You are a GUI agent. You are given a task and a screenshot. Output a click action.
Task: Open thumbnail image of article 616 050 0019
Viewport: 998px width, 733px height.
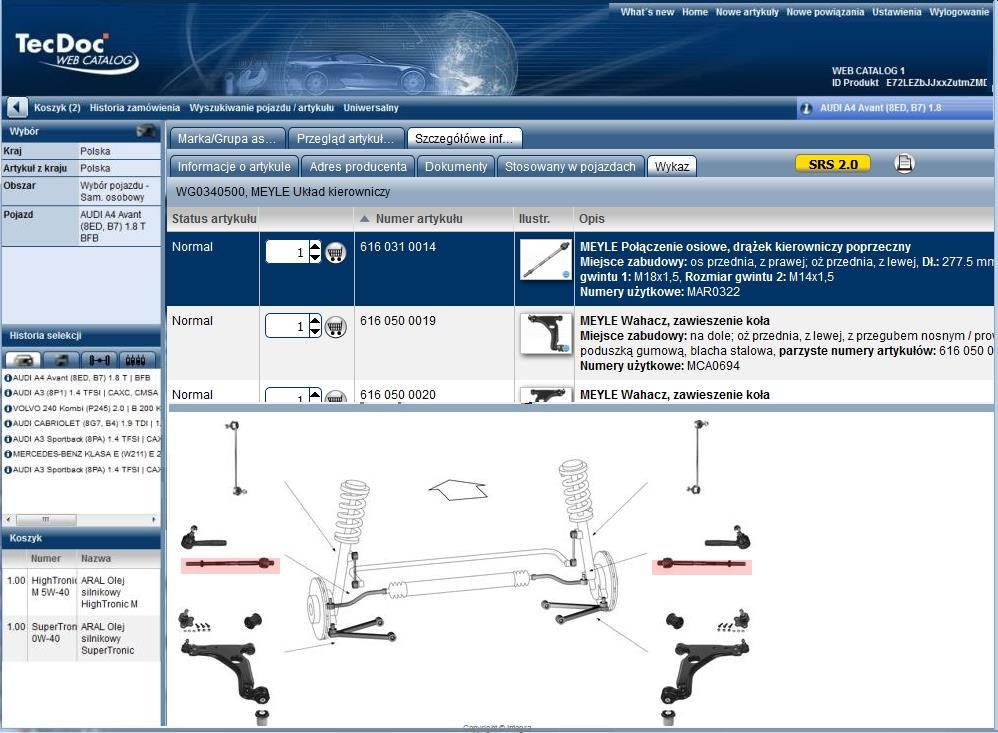click(x=545, y=333)
